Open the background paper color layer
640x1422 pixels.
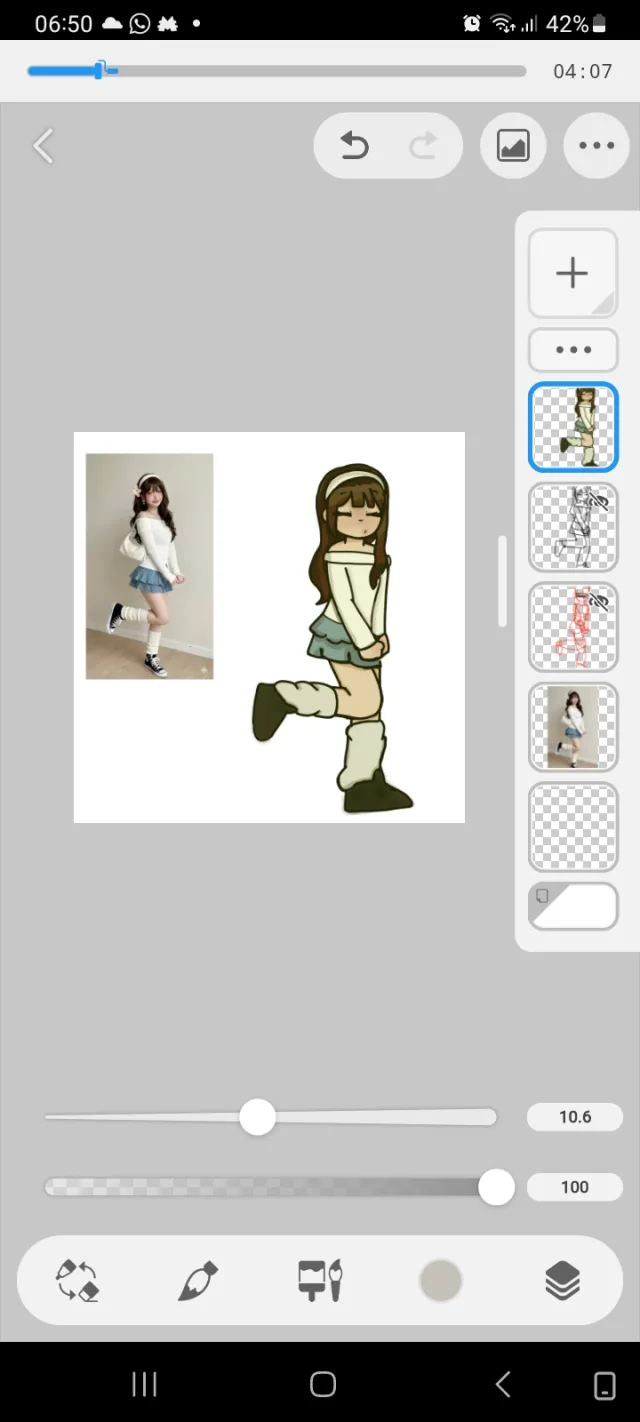(573, 906)
